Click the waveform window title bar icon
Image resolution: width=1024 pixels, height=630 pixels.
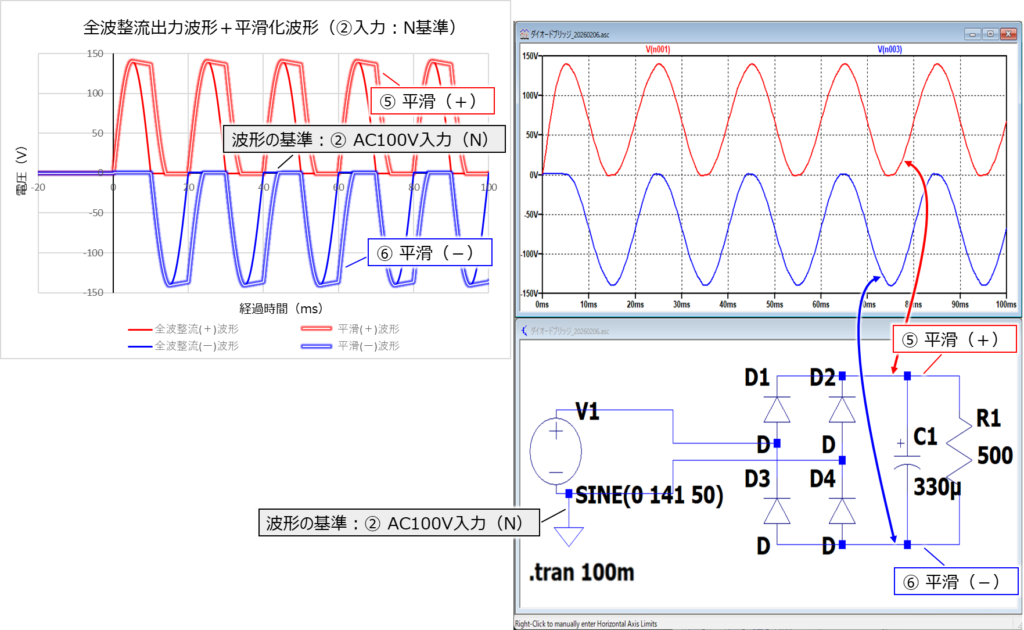pyautogui.click(x=525, y=33)
